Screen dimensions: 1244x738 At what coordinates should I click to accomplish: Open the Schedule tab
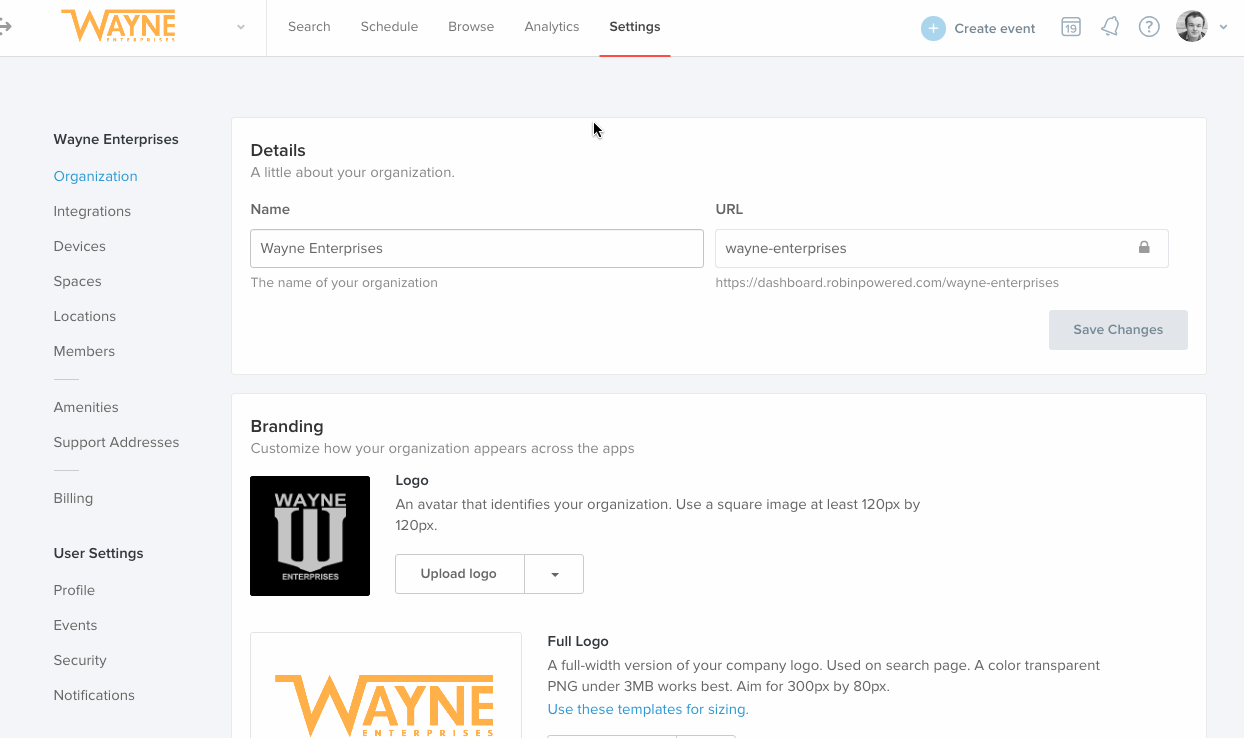pos(389,27)
